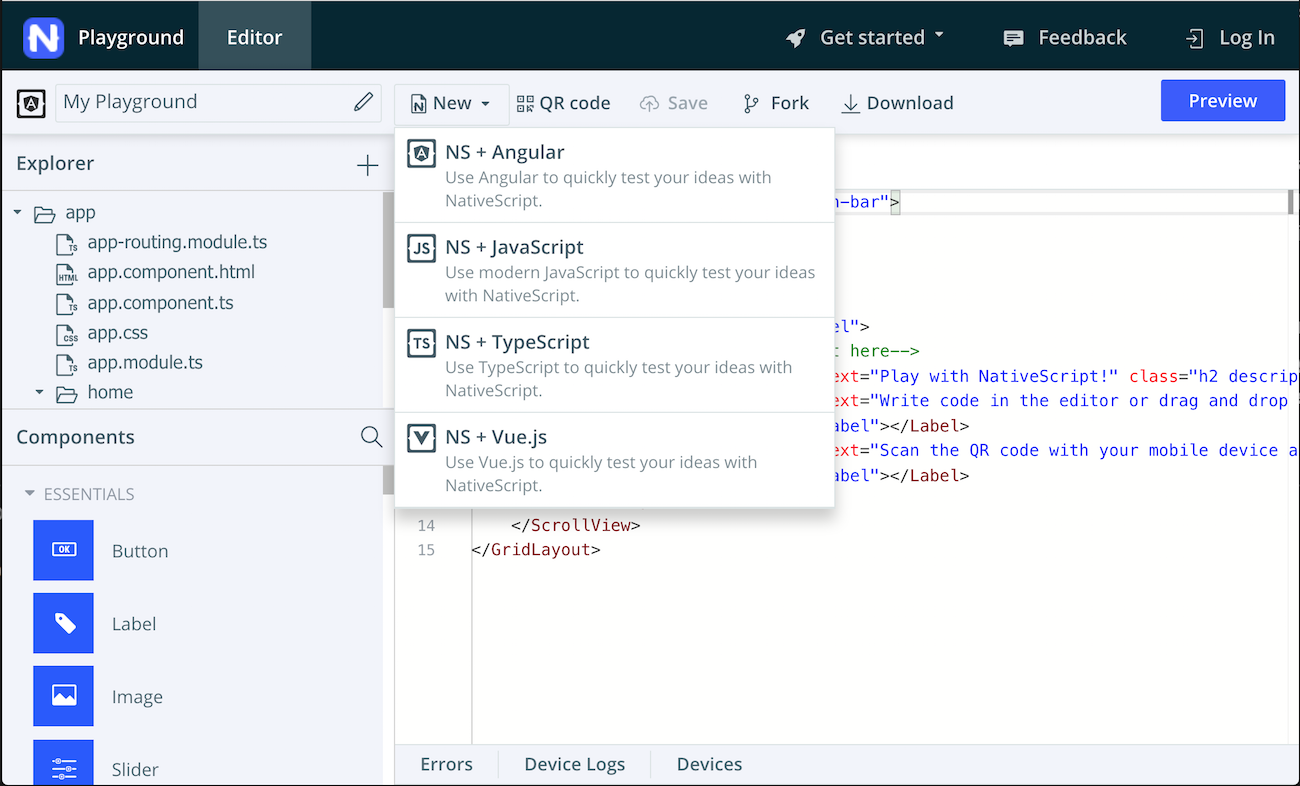1300x786 pixels.
Task: Open the Devices tab
Action: coord(709,764)
